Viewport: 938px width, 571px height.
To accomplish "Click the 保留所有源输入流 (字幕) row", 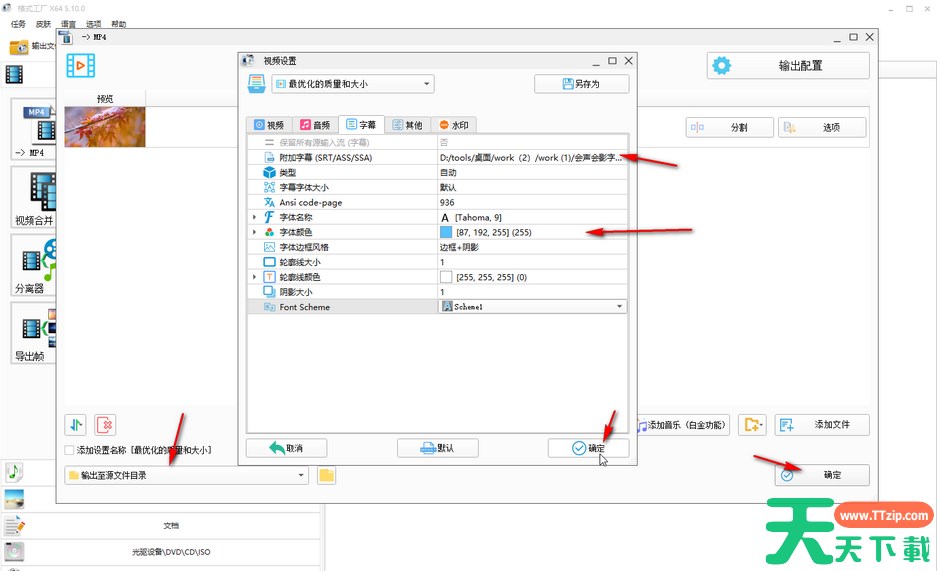I will [437, 142].
